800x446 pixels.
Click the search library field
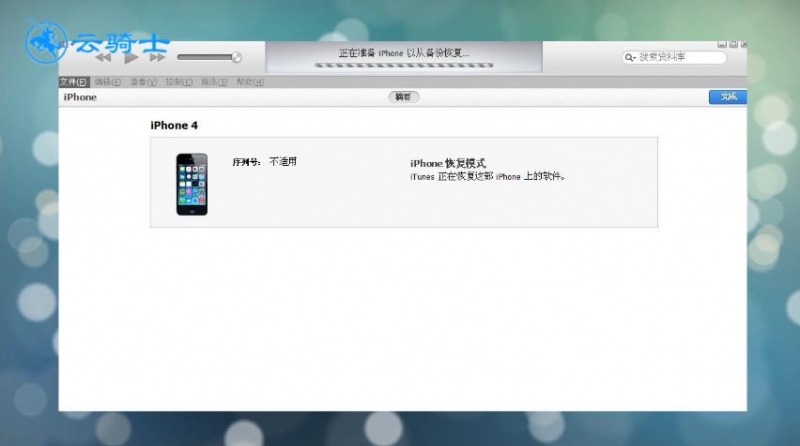pyautogui.click(x=674, y=57)
